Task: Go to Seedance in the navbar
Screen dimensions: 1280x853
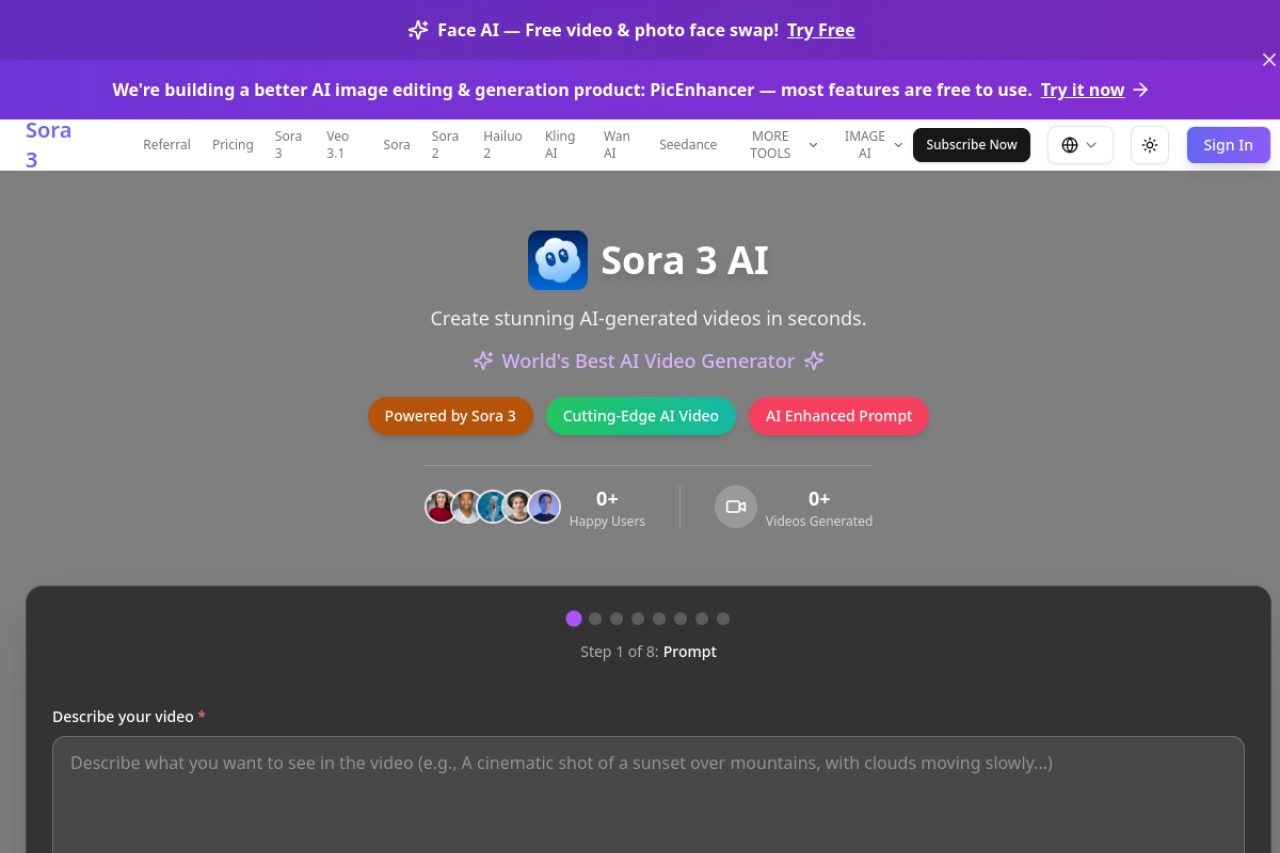Action: pyautogui.click(x=688, y=145)
